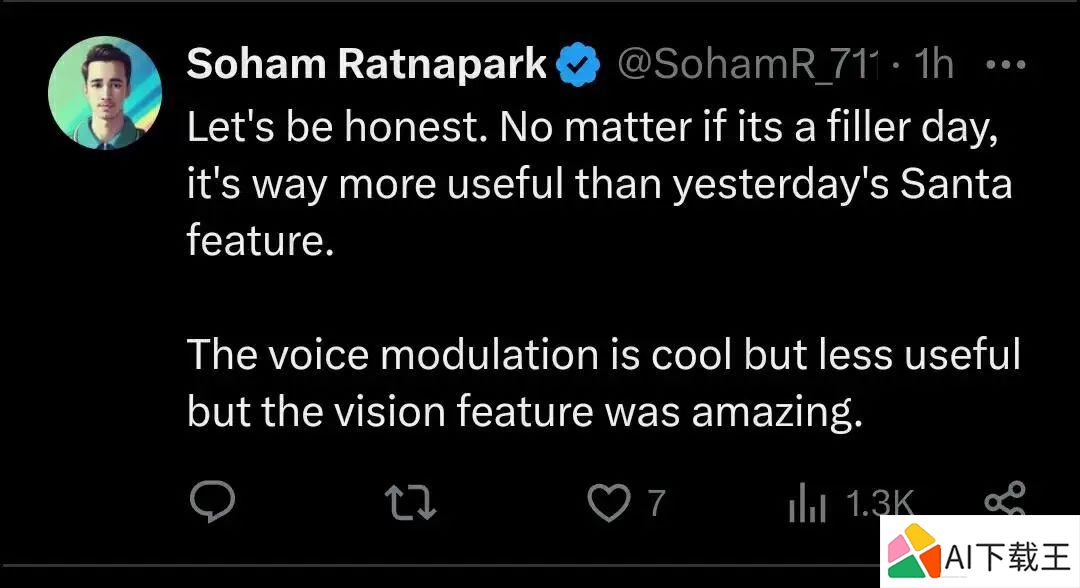This screenshot has height=588, width=1080.
Task: Repost the tweet using the retweet arrows icon
Action: tap(411, 502)
